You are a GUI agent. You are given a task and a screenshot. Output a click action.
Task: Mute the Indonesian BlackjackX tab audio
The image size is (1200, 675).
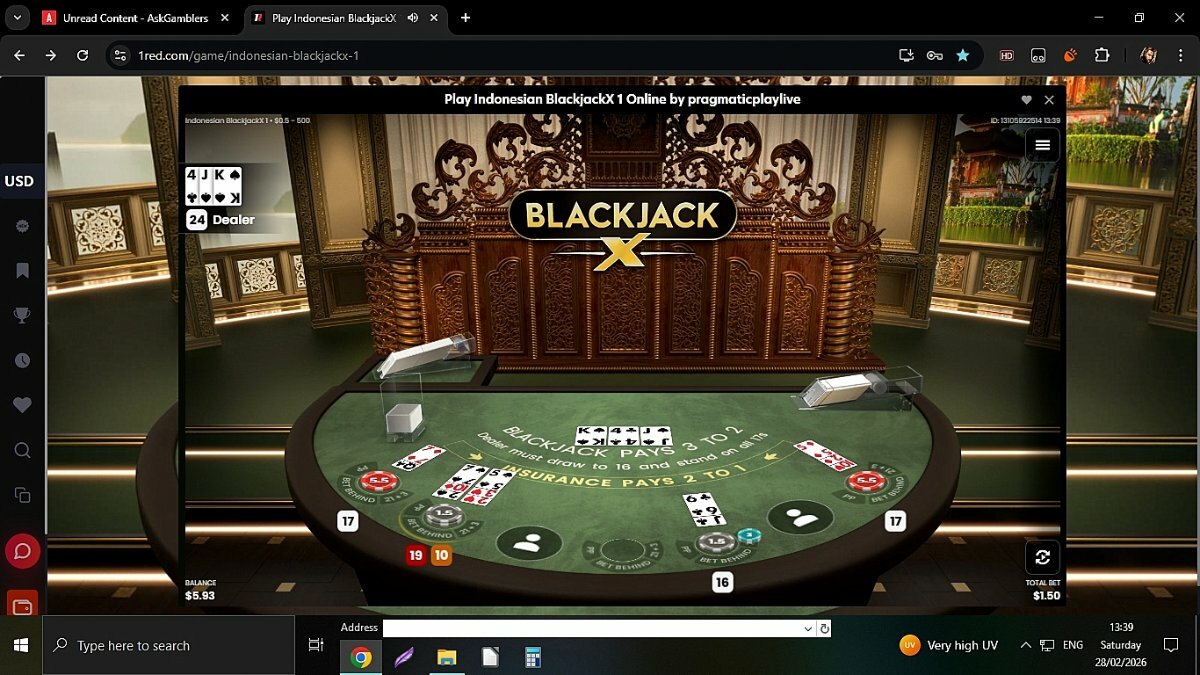(x=413, y=18)
